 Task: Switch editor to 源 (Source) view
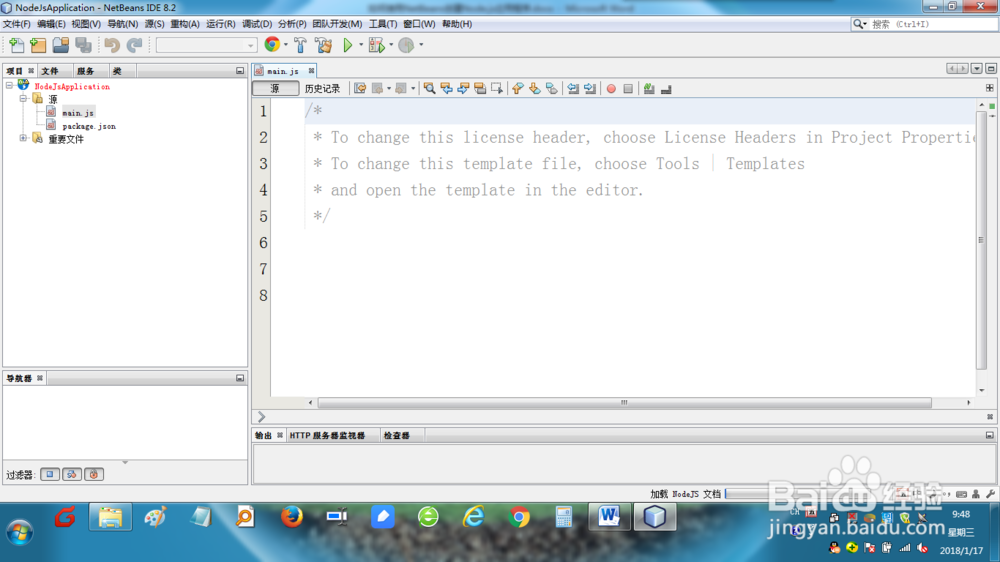(x=275, y=89)
